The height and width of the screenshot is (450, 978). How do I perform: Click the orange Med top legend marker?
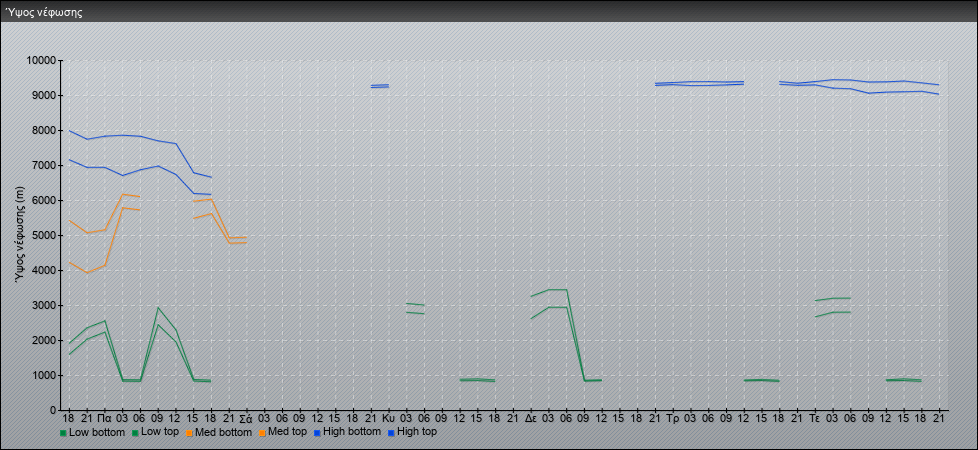click(x=261, y=433)
